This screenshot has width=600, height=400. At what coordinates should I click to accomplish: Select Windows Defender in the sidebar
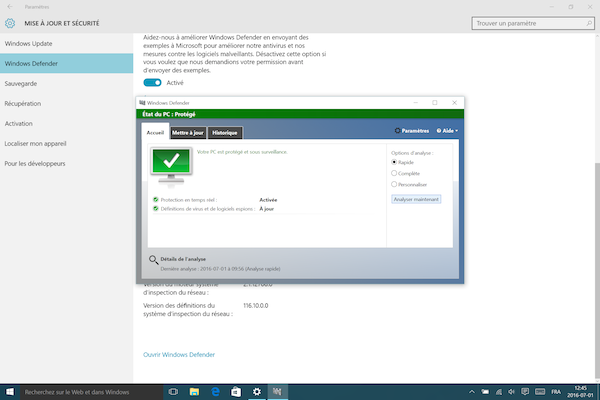point(67,64)
